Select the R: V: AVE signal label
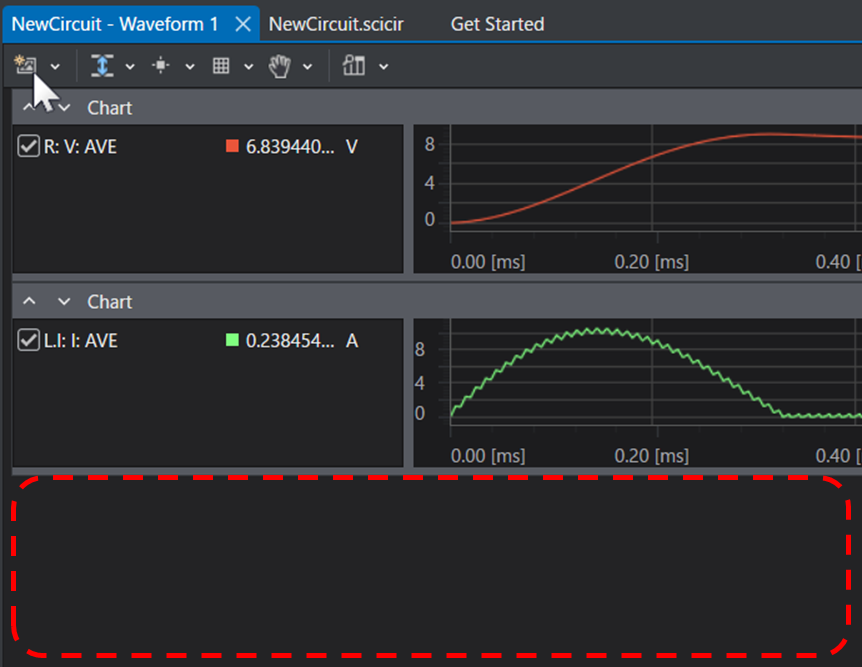862x667 pixels. pyautogui.click(x=80, y=147)
